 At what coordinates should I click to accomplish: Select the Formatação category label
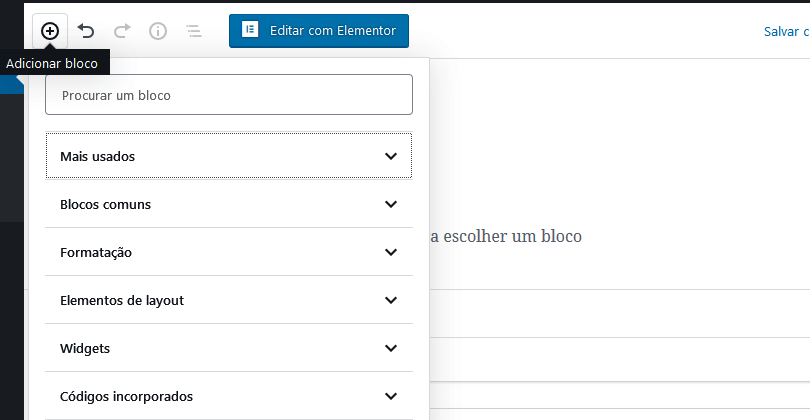(96, 253)
